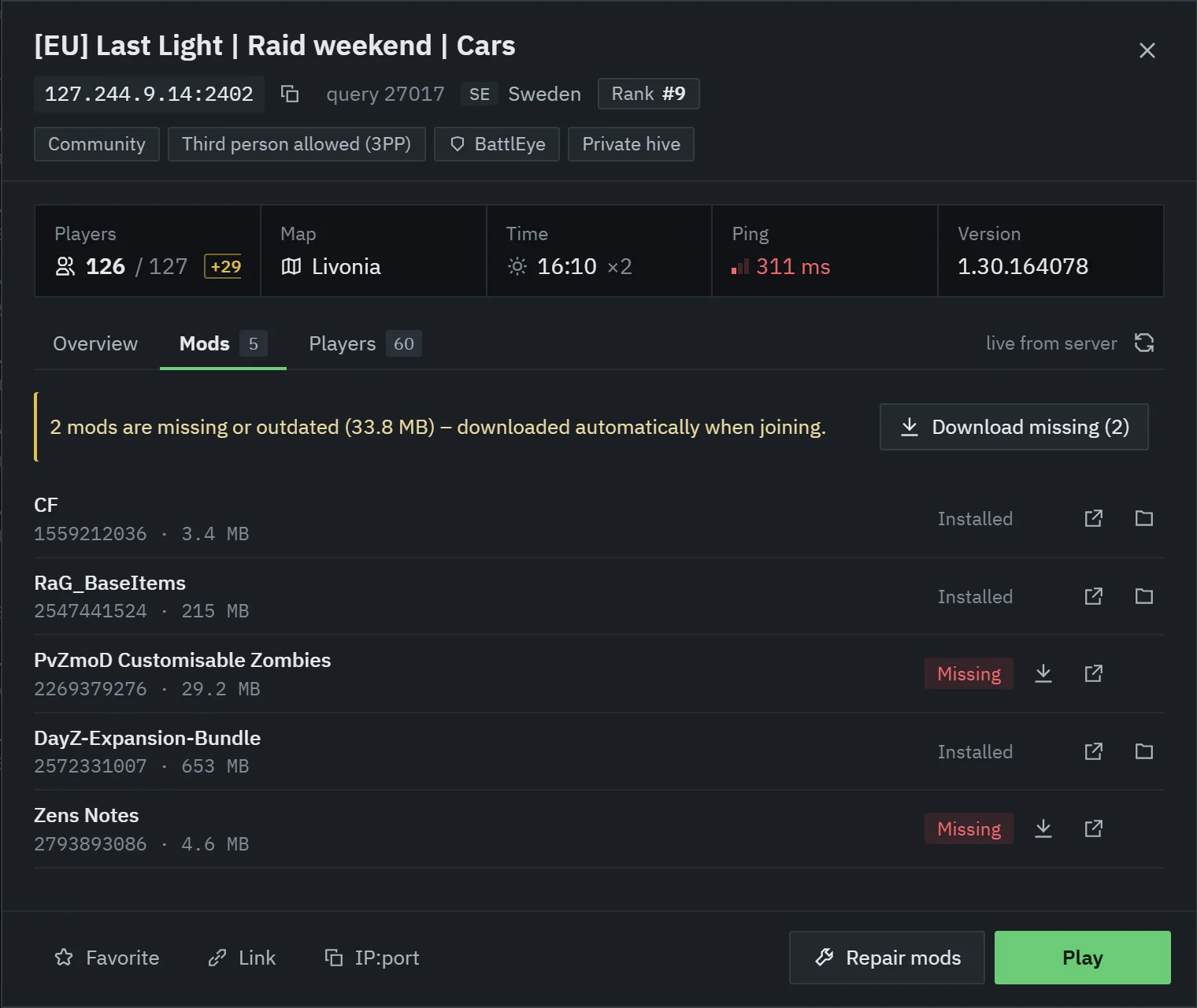This screenshot has width=1197, height=1008.
Task: Download Zens Notes mod
Action: [1043, 828]
